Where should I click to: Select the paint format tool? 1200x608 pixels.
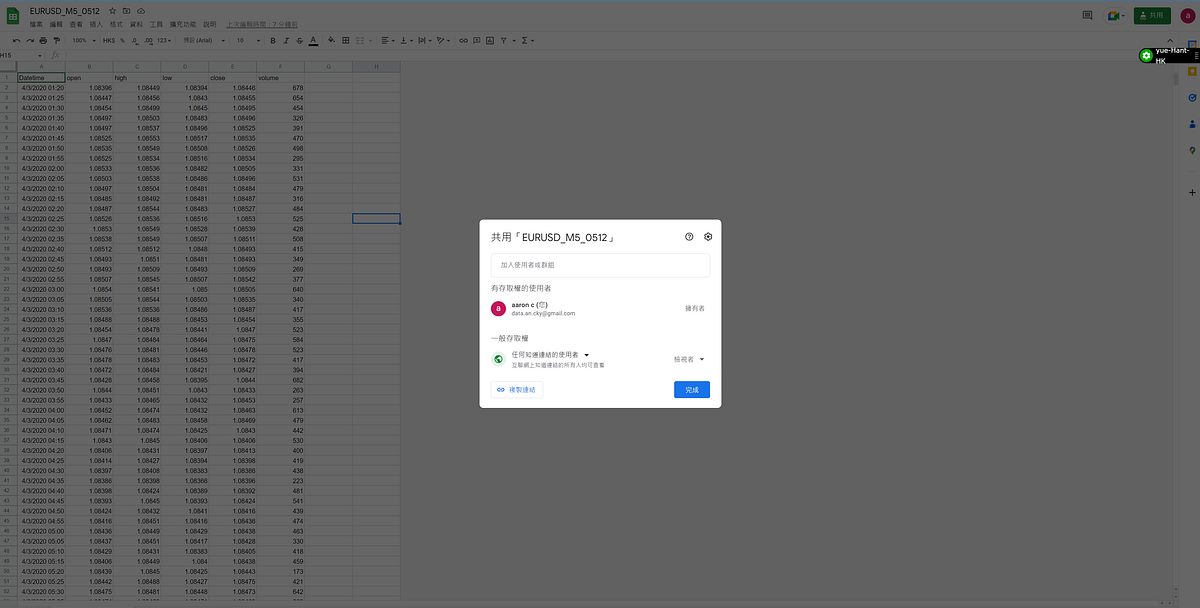click(58, 40)
